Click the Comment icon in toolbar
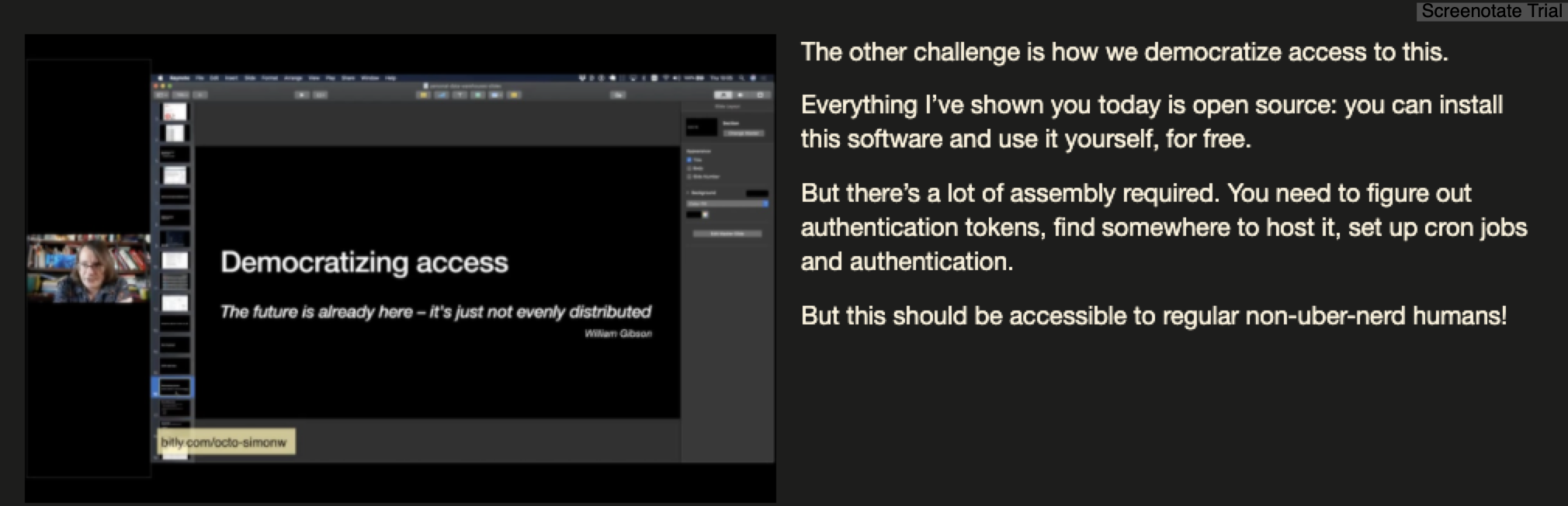Image resolution: width=1568 pixels, height=506 pixels. (514, 95)
